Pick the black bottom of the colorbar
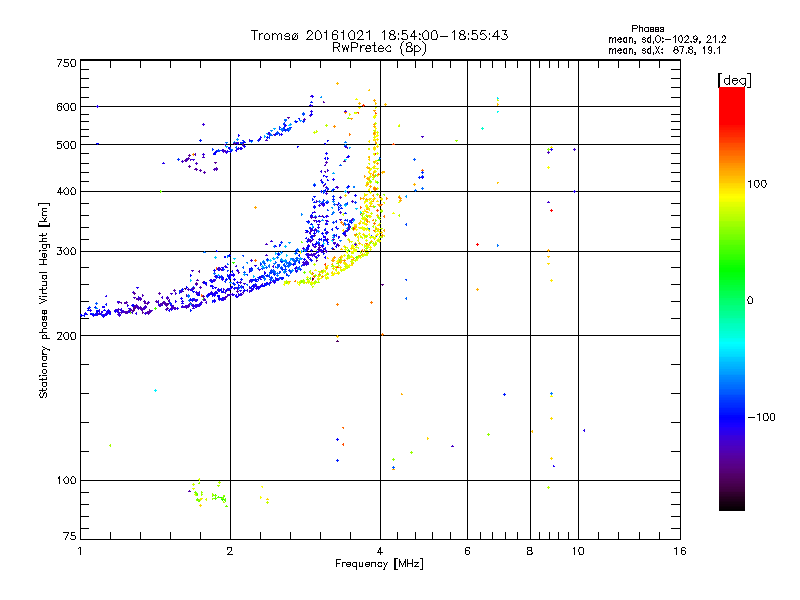Image resolution: width=800 pixels, height=600 pixels. (x=731, y=505)
